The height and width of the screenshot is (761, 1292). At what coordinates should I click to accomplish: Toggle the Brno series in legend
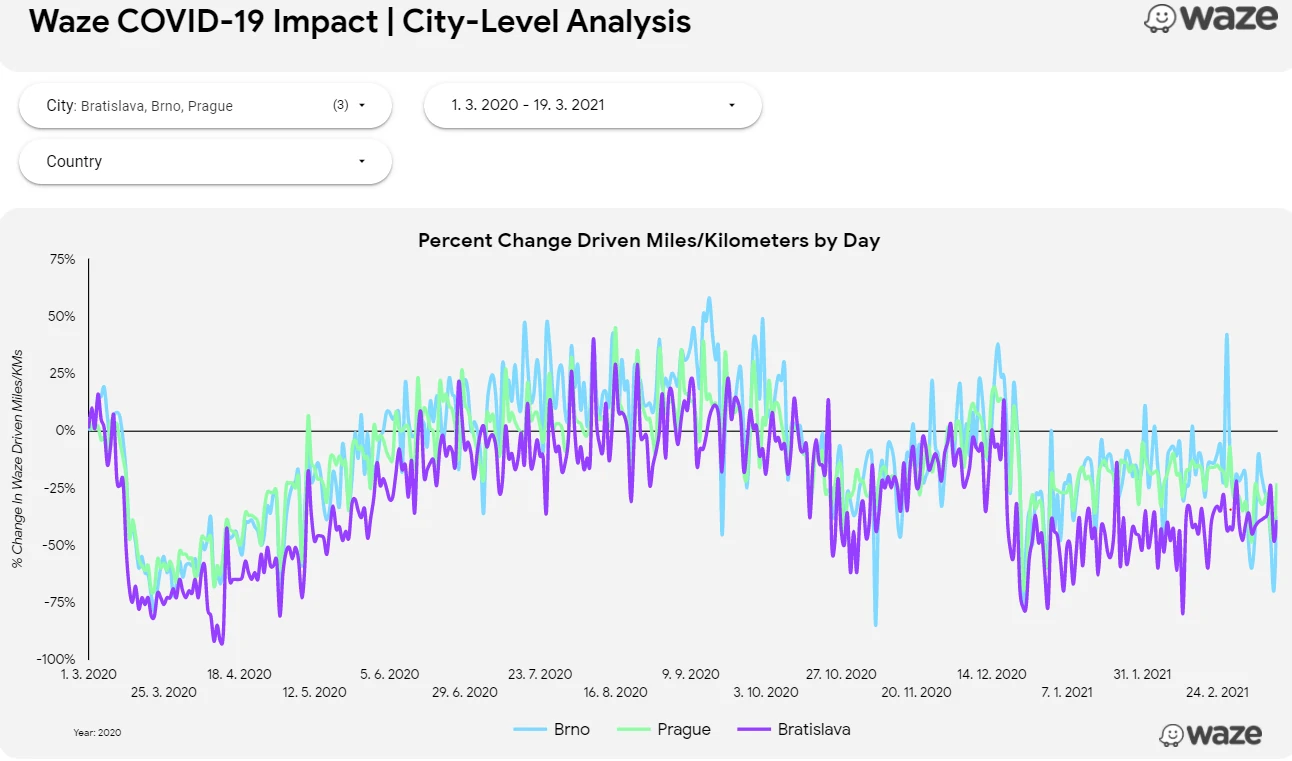tap(572, 729)
